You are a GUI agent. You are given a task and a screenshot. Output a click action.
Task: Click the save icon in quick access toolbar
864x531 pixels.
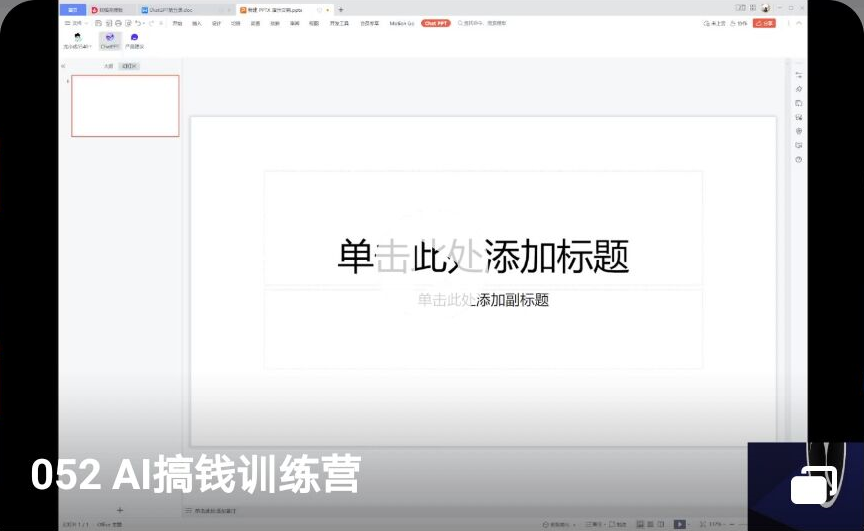(98, 22)
